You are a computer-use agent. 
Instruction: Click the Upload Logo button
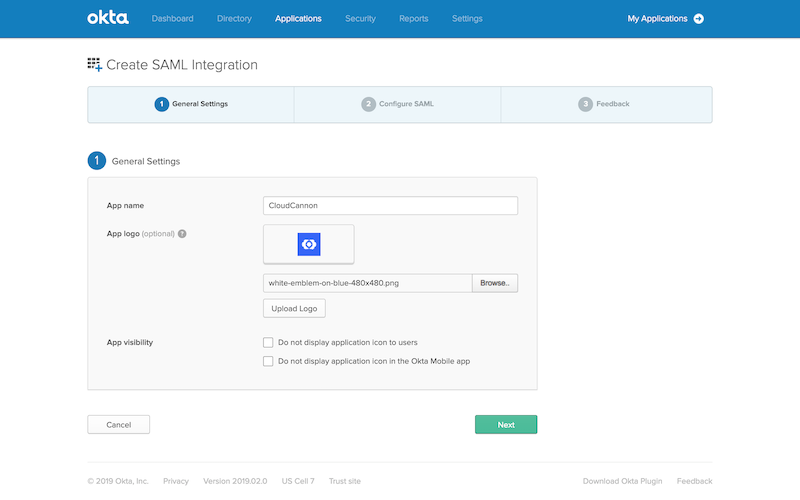click(294, 309)
